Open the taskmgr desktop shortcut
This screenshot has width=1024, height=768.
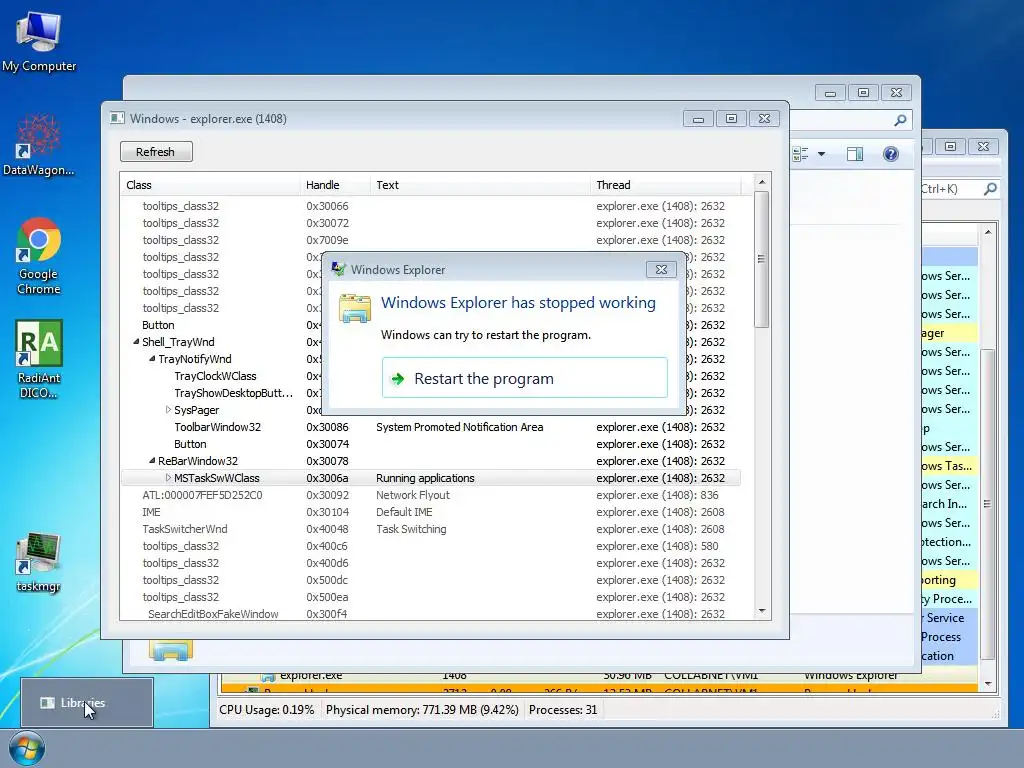(39, 562)
